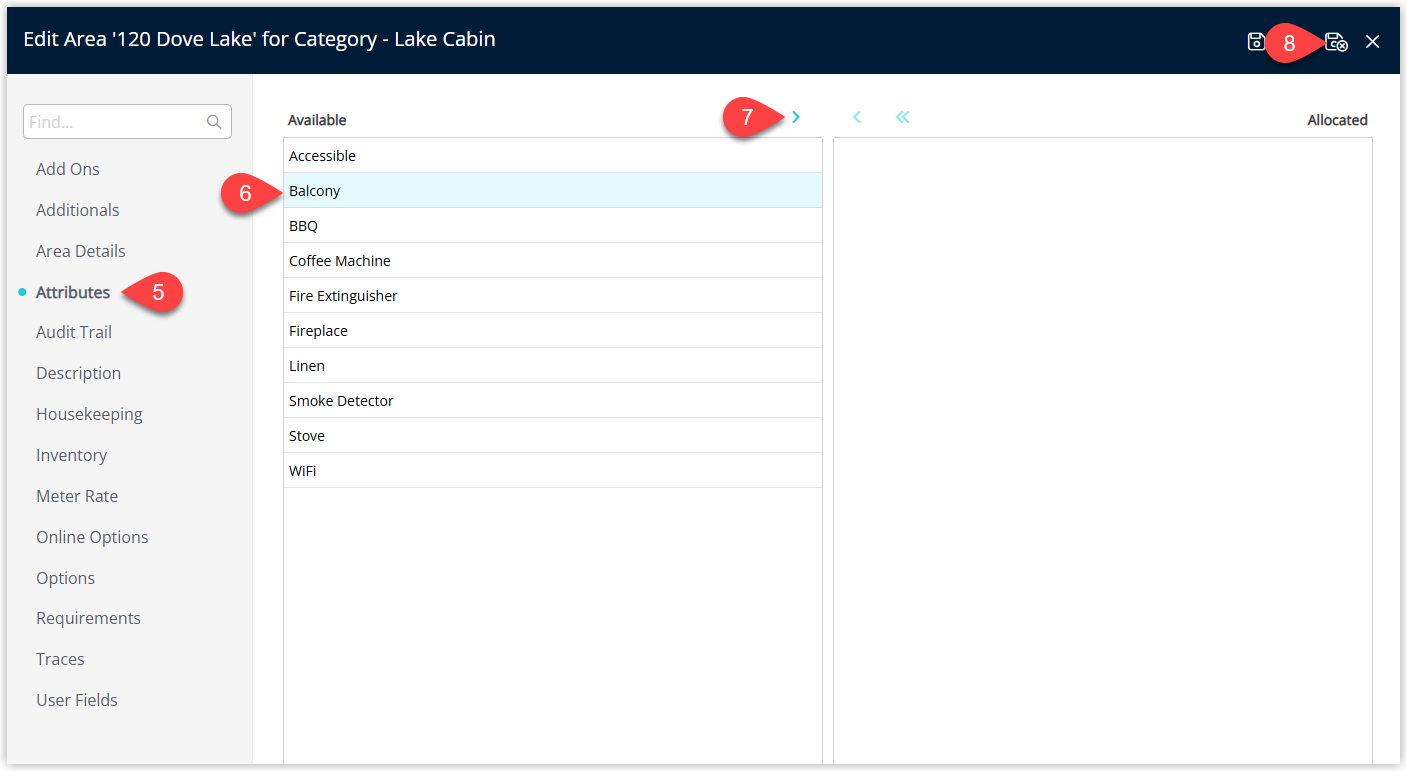Open the Audit Trail section
Viewport: 1408px width, 772px height.
tap(74, 332)
